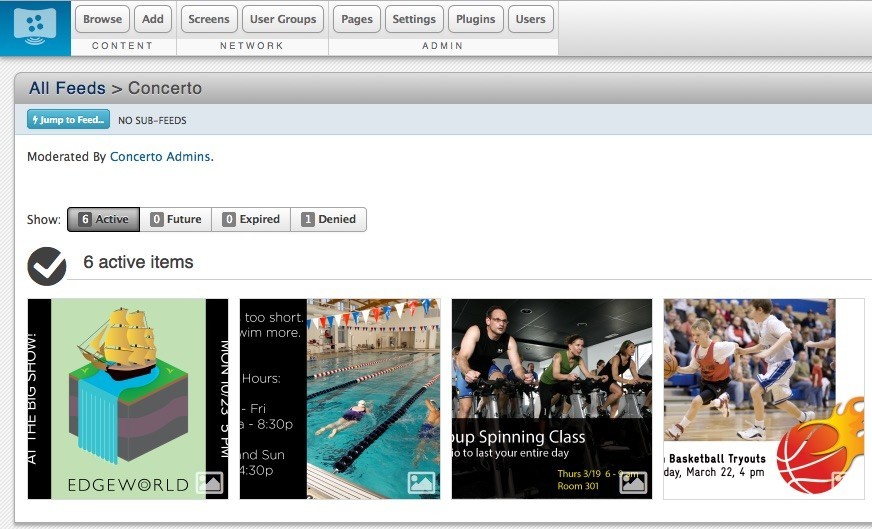
Task: Open the Pages admin section
Action: [x=356, y=19]
